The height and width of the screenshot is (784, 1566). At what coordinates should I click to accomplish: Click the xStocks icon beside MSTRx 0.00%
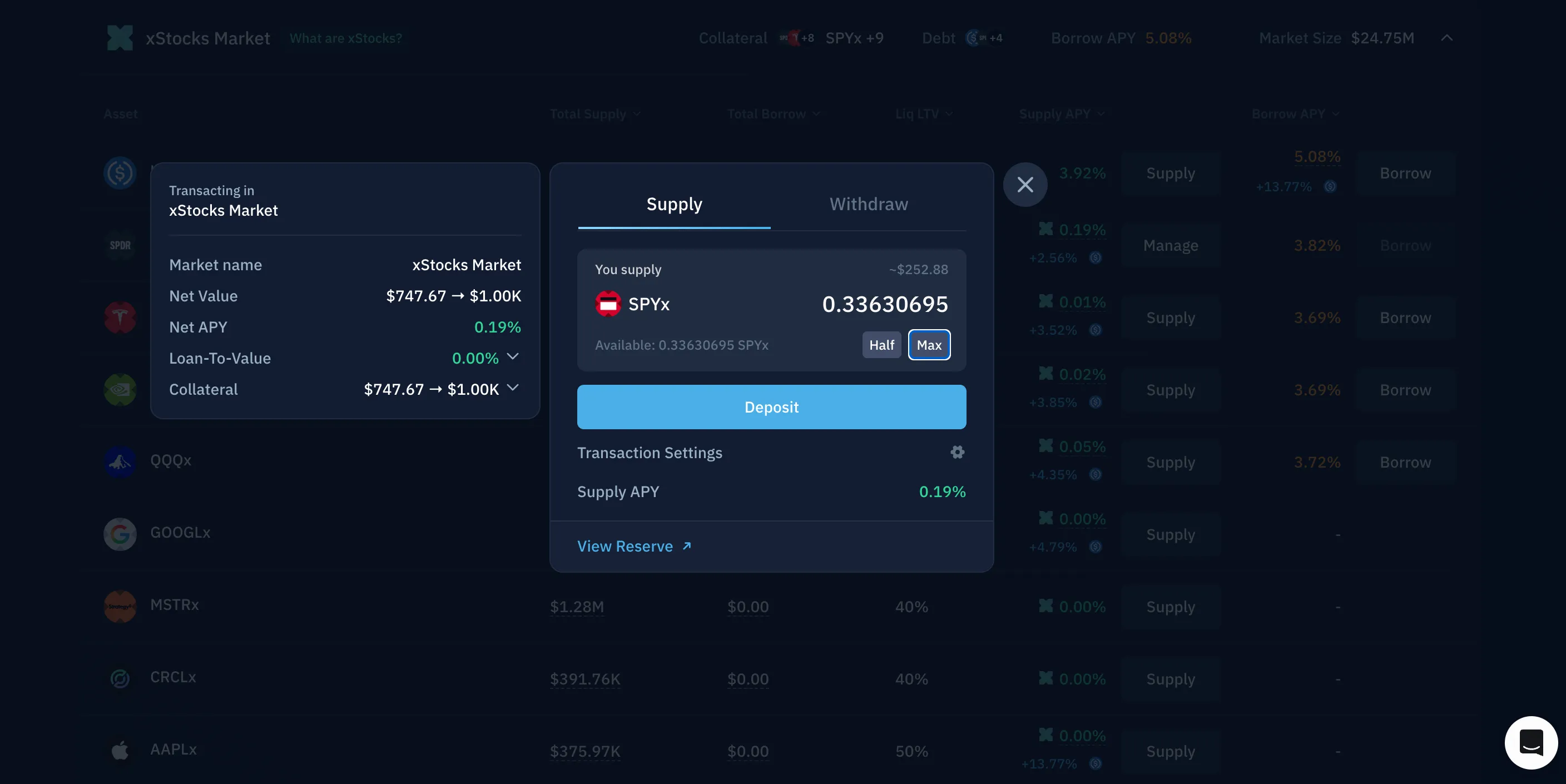(1045, 606)
